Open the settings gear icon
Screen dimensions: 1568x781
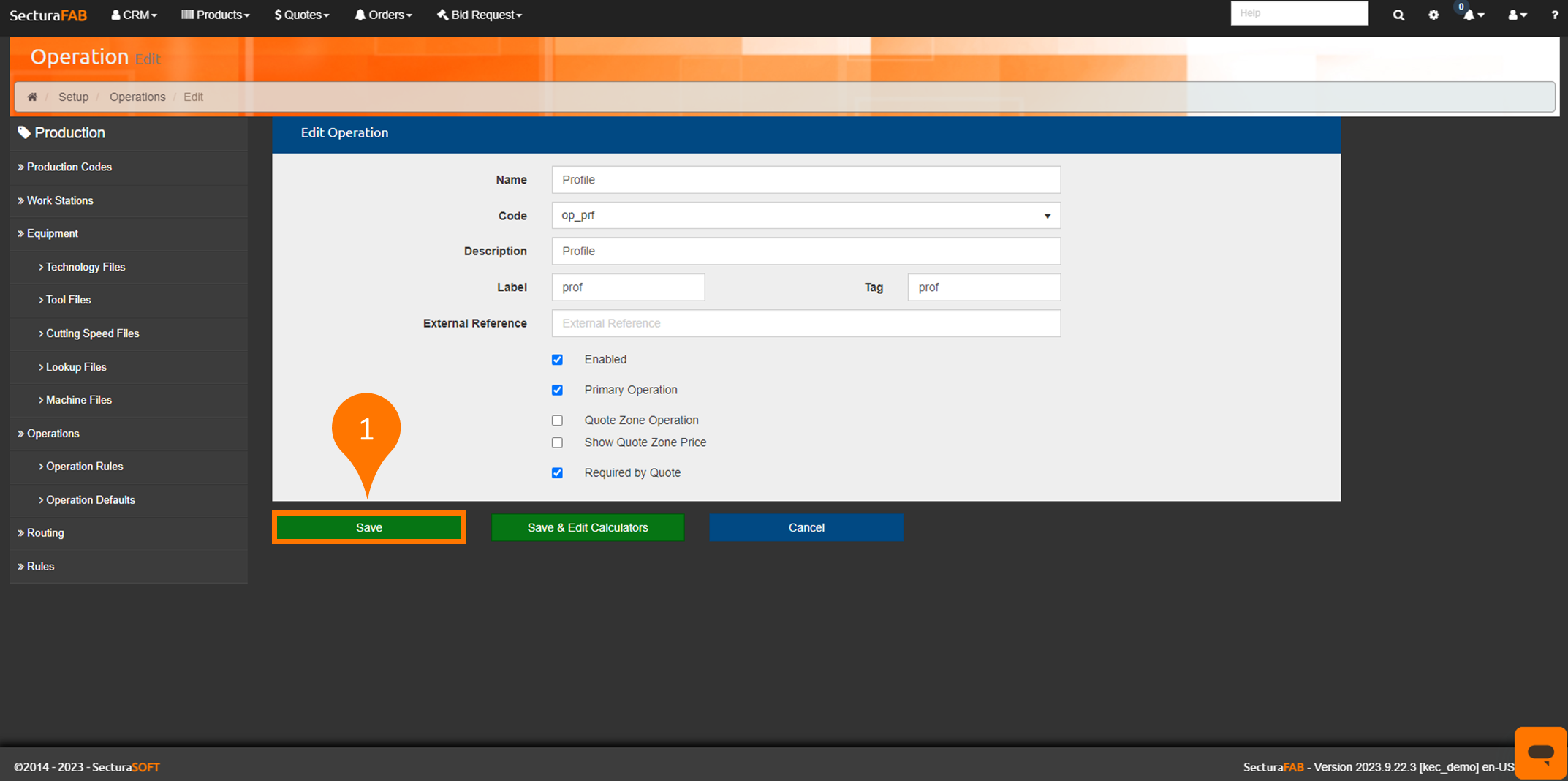[1433, 15]
